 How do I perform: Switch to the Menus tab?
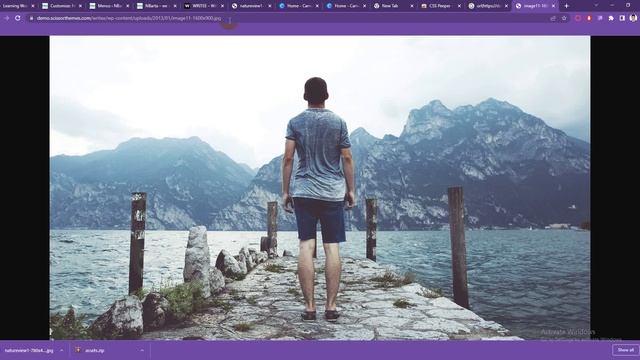109,6
